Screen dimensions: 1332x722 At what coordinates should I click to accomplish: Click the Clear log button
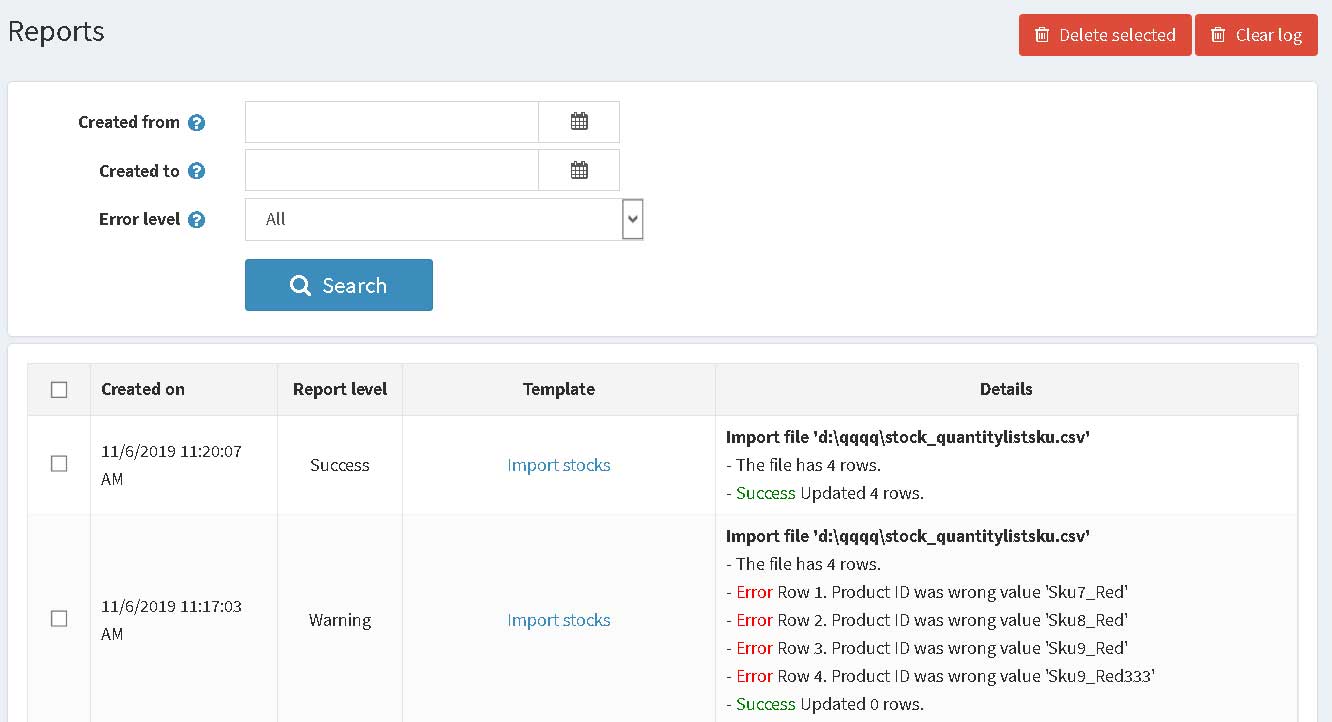click(1256, 35)
